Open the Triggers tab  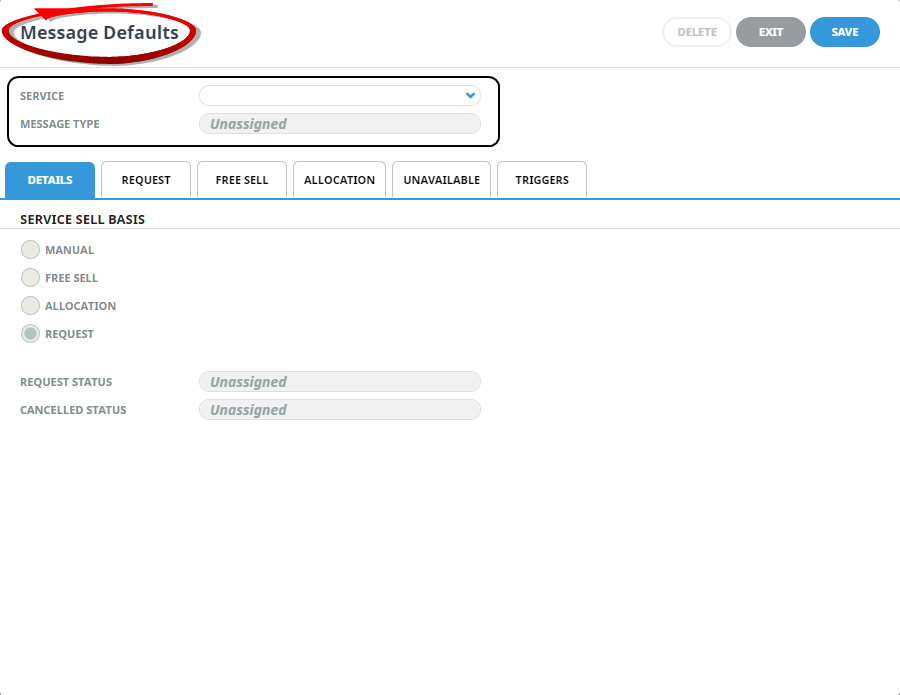tap(542, 180)
